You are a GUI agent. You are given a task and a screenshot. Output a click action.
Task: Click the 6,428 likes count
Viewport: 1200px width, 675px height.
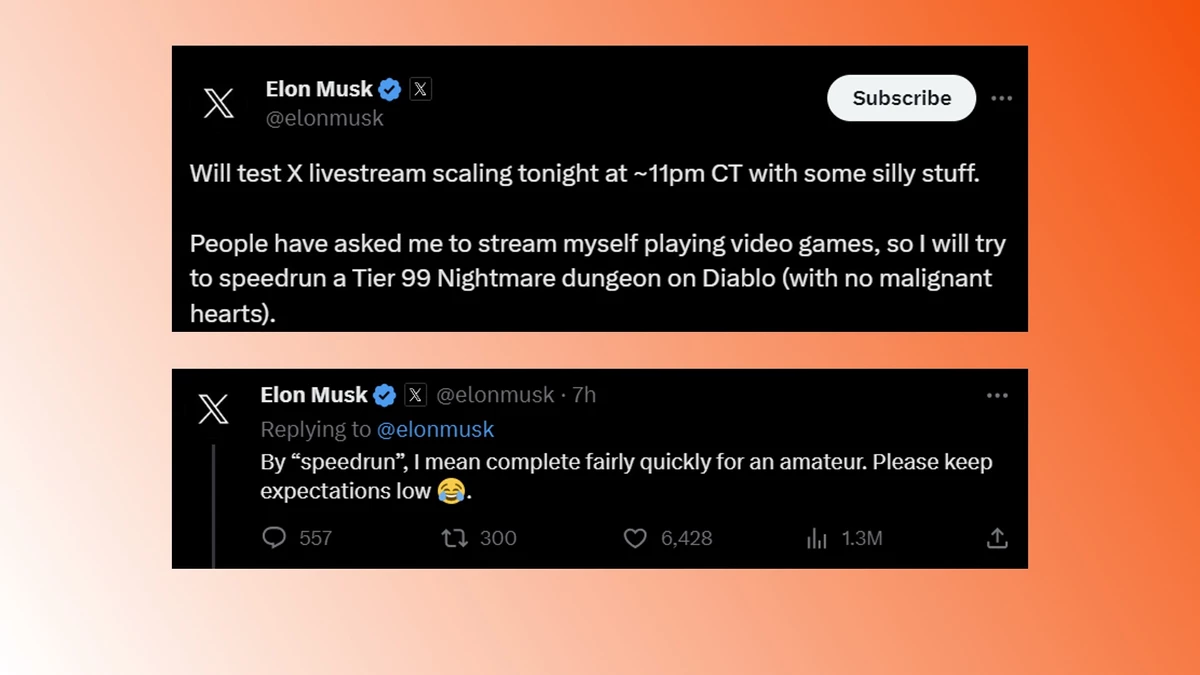[x=686, y=538]
